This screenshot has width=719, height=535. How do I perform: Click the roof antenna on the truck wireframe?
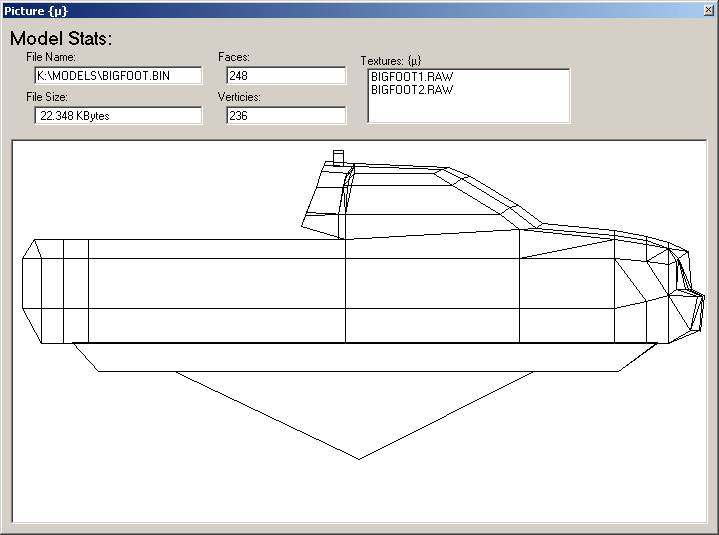click(x=338, y=157)
